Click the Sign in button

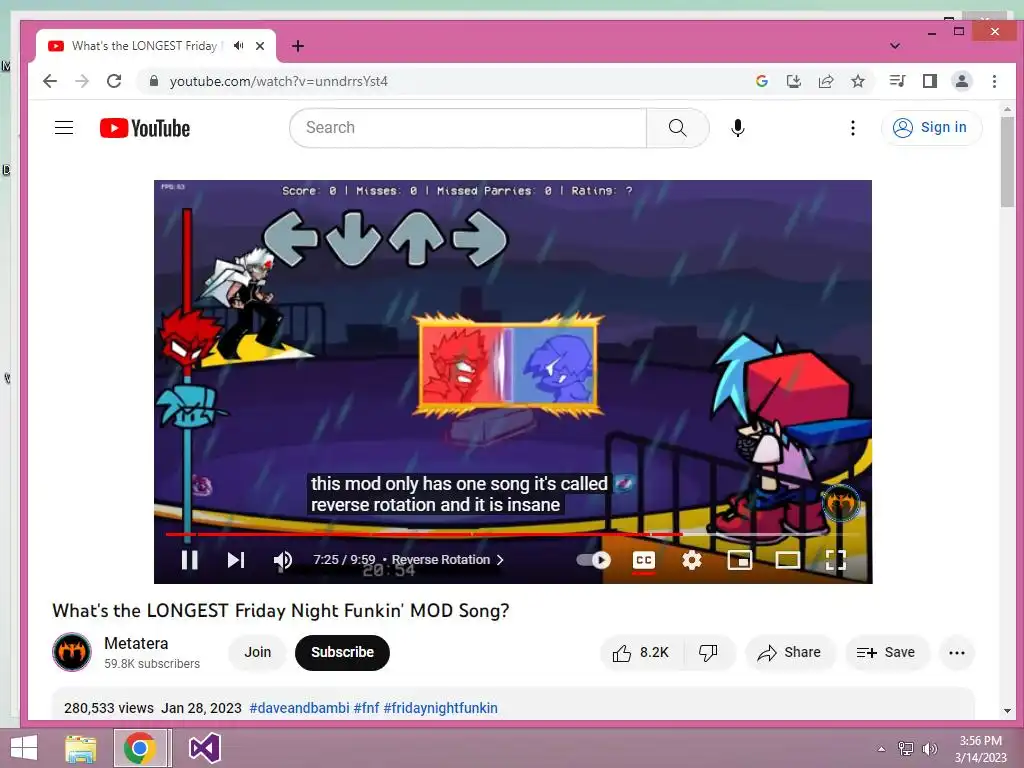coord(931,127)
